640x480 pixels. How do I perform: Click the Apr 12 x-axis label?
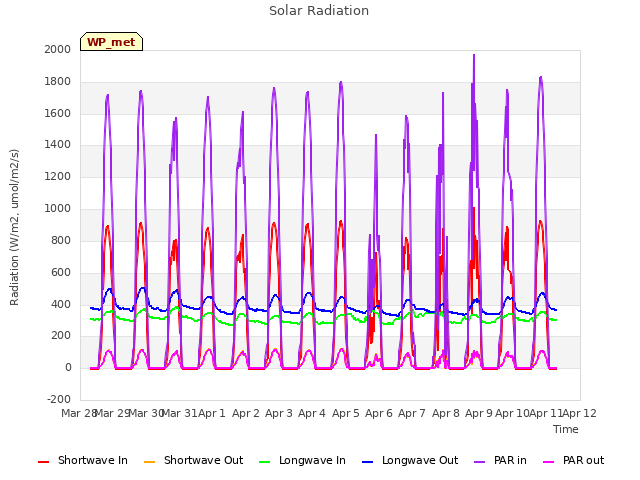pos(579,413)
